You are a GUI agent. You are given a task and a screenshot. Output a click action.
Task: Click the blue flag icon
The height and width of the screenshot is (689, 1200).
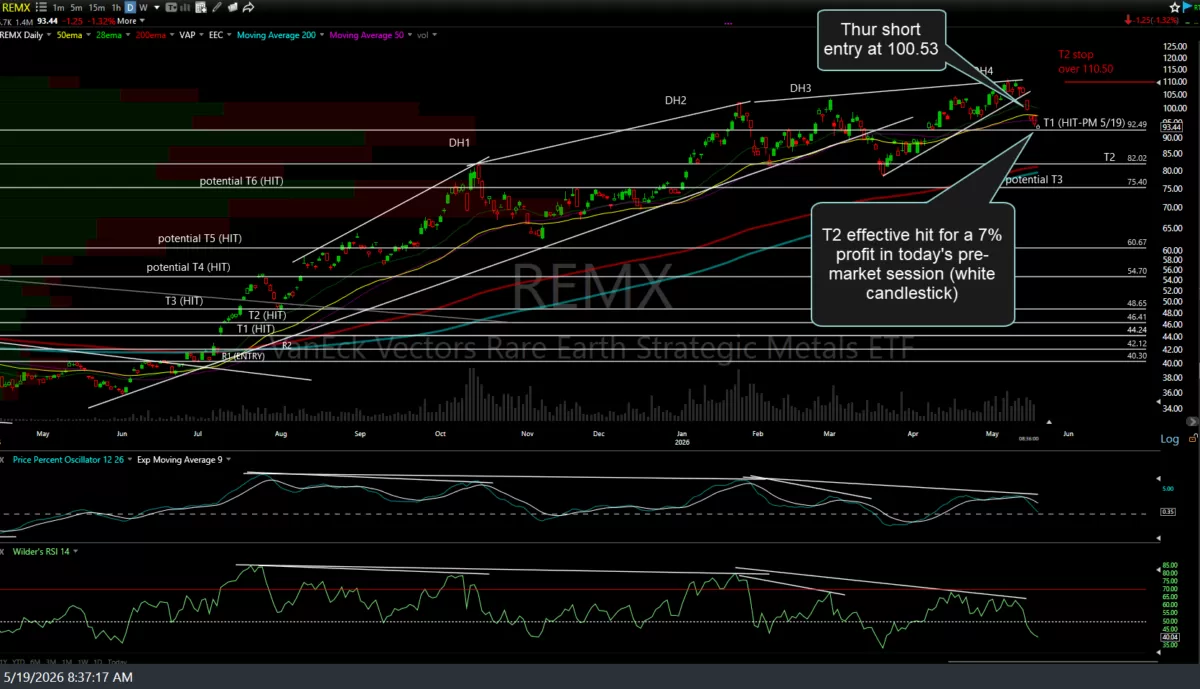[1187, 7]
